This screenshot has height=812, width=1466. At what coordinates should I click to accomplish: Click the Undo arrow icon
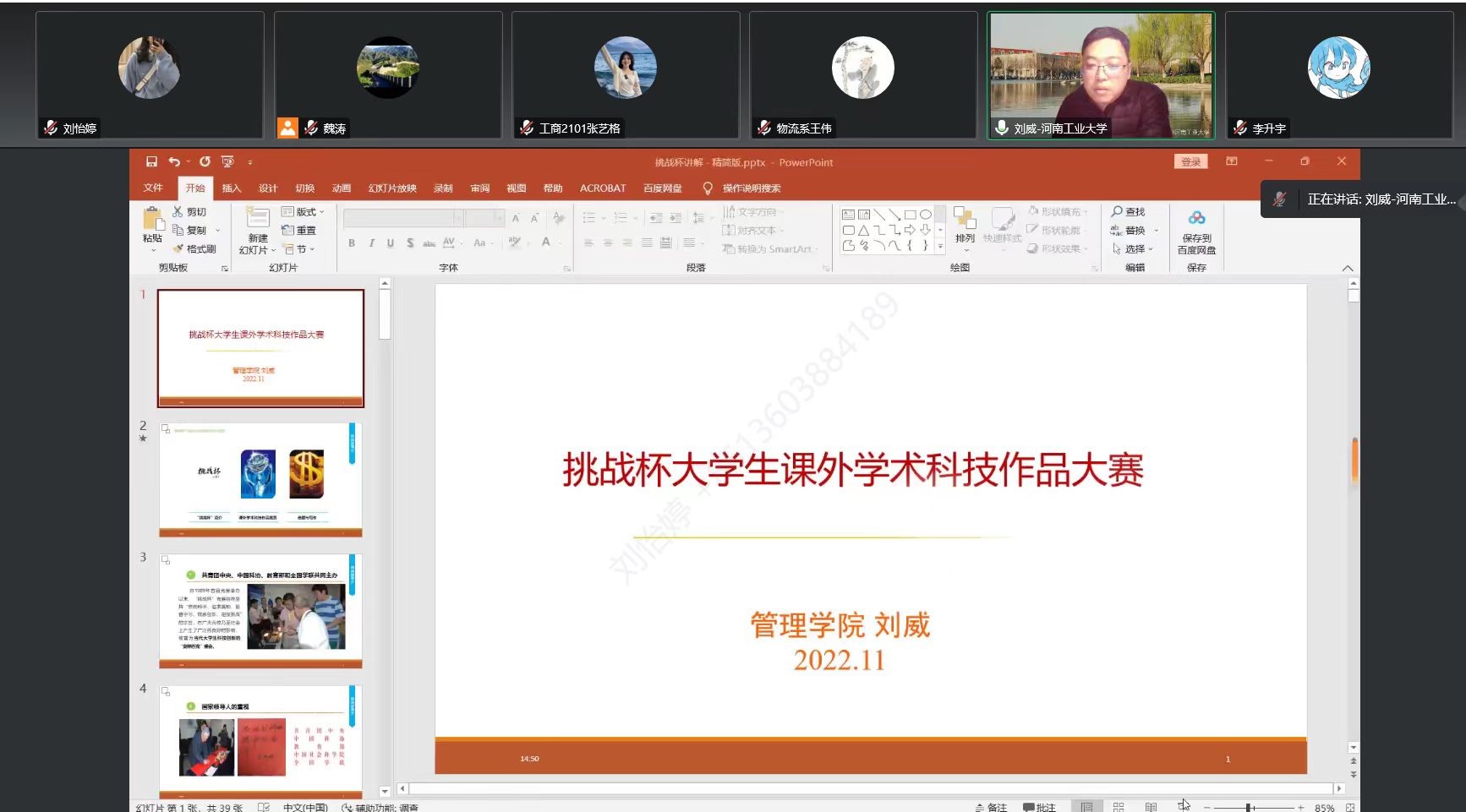[173, 161]
